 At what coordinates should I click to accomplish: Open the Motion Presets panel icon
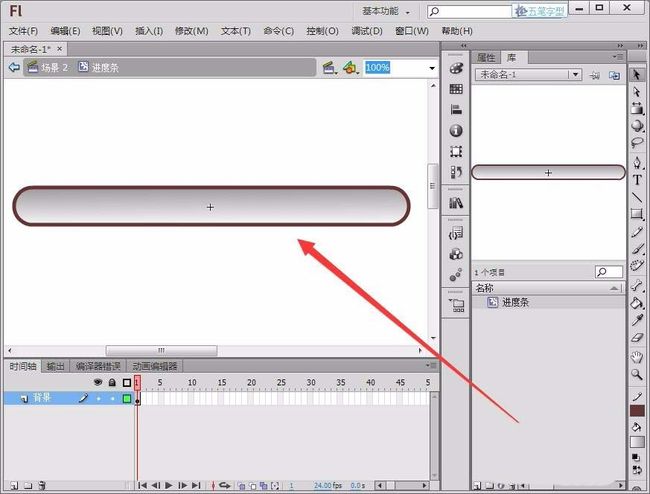[456, 274]
